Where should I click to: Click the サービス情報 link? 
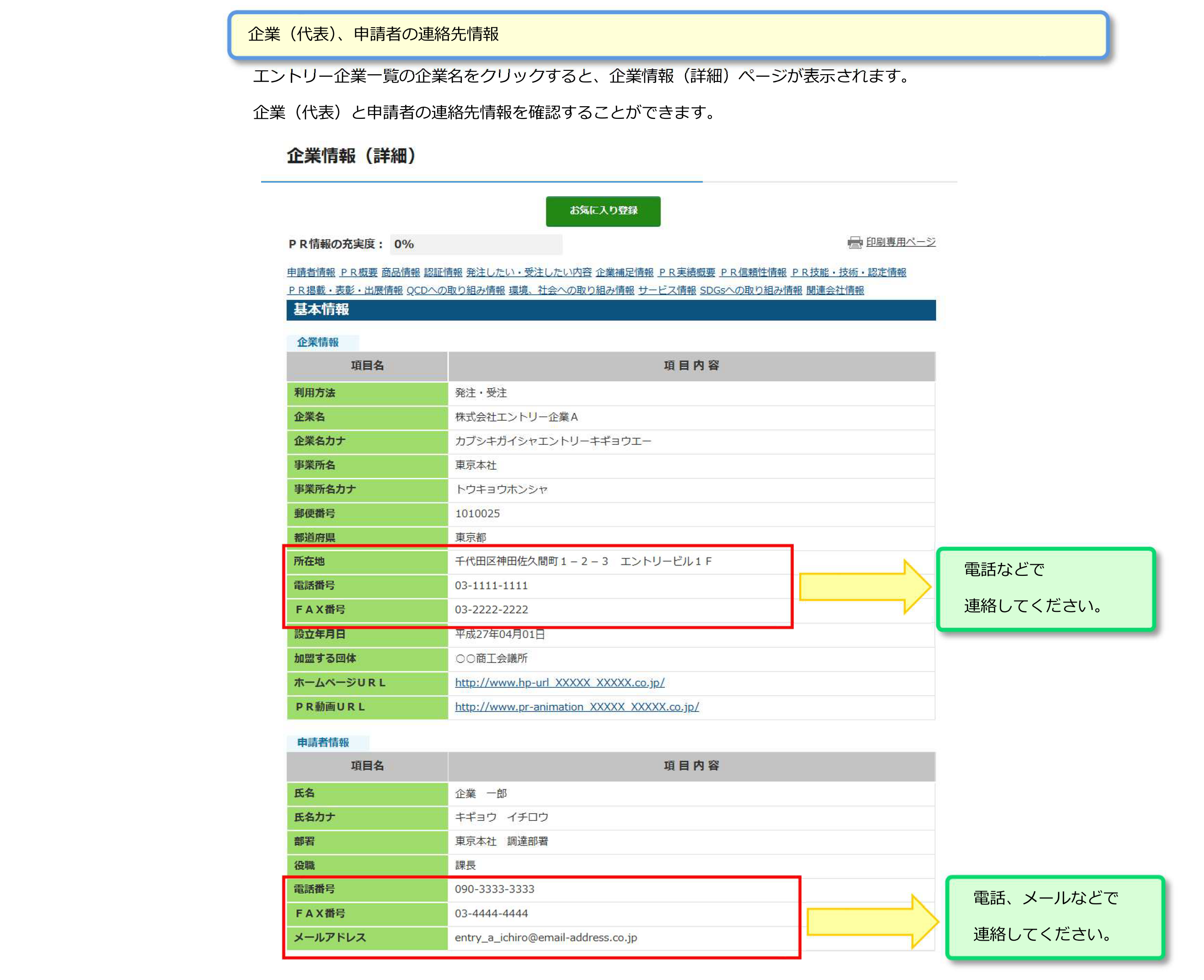click(666, 290)
